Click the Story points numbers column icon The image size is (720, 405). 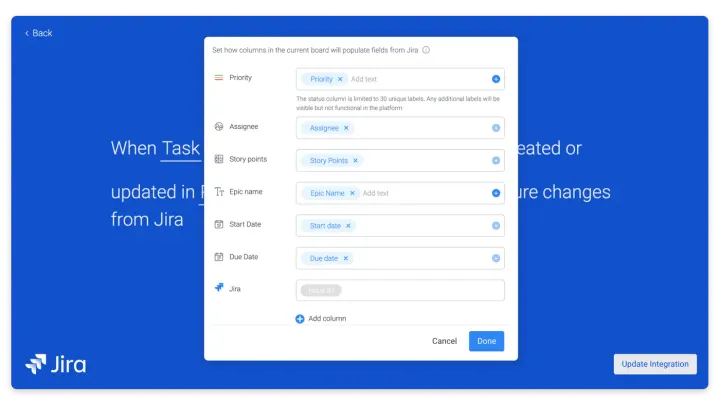tap(219, 159)
